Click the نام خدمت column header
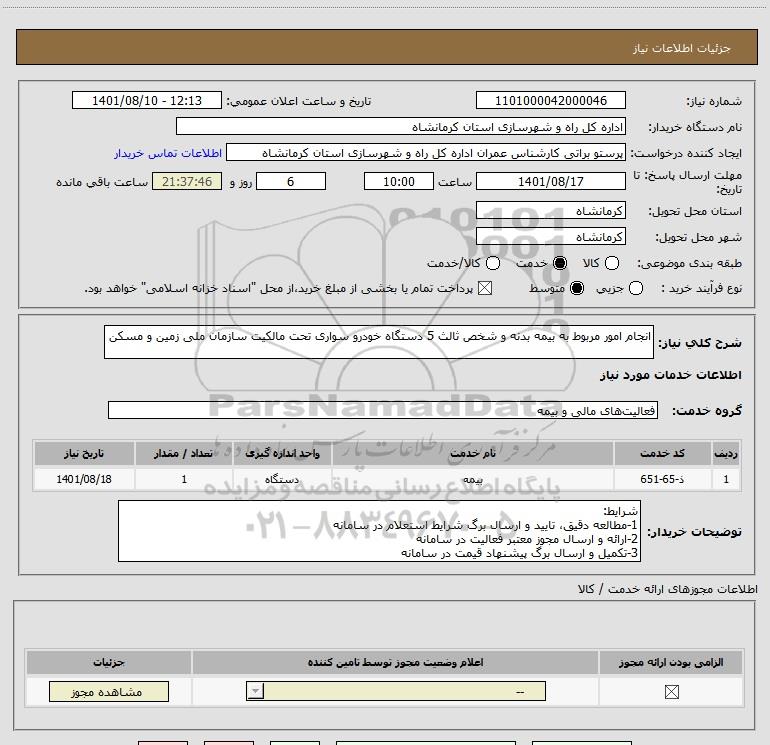 tap(473, 453)
